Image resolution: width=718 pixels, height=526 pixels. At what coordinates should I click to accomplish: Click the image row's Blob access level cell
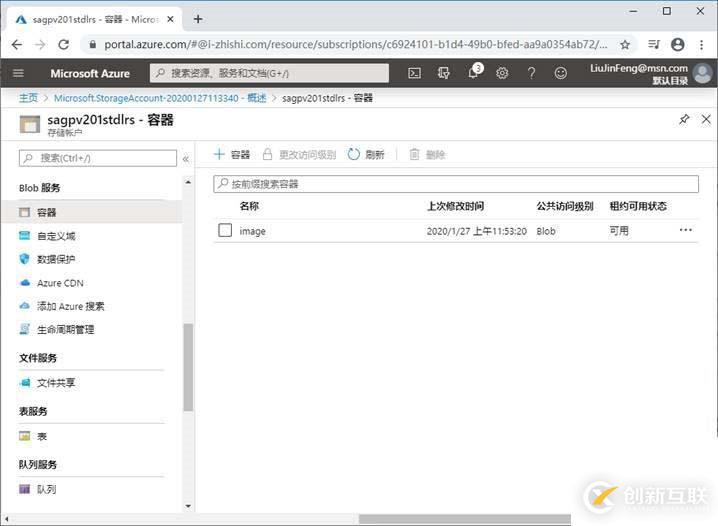tap(546, 231)
